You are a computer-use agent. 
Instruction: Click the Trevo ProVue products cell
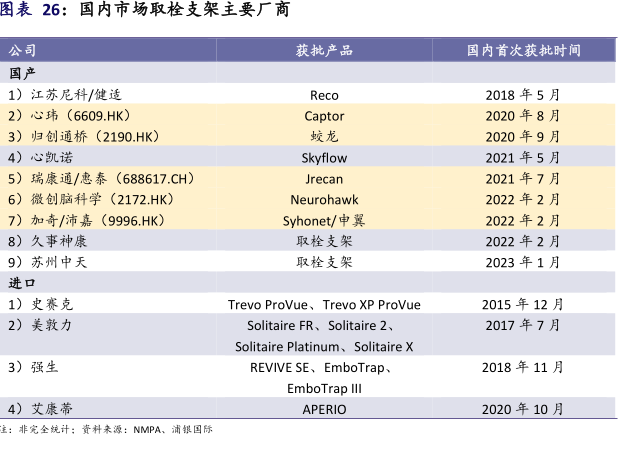point(324,305)
